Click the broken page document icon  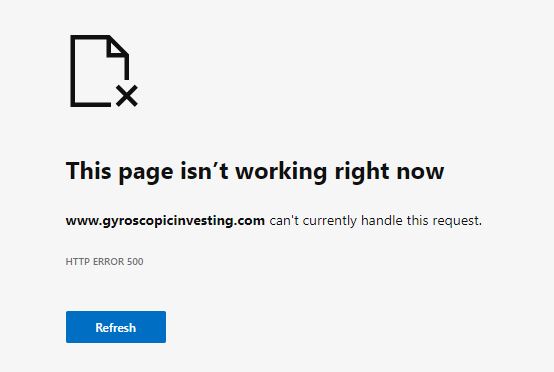click(104, 71)
